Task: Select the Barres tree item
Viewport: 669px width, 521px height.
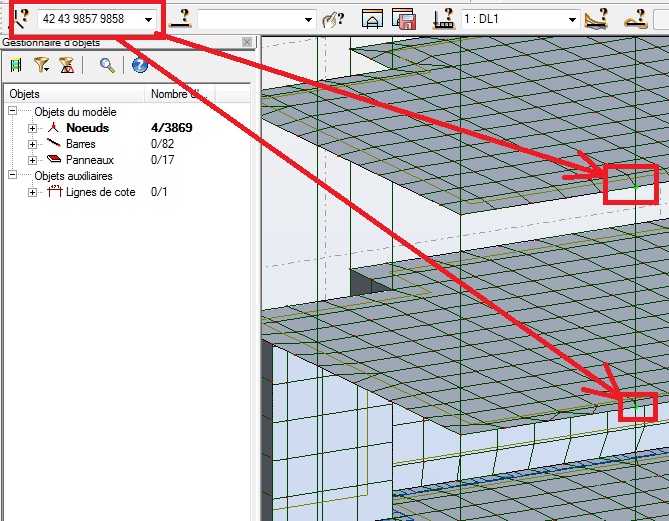Action: tap(81, 144)
